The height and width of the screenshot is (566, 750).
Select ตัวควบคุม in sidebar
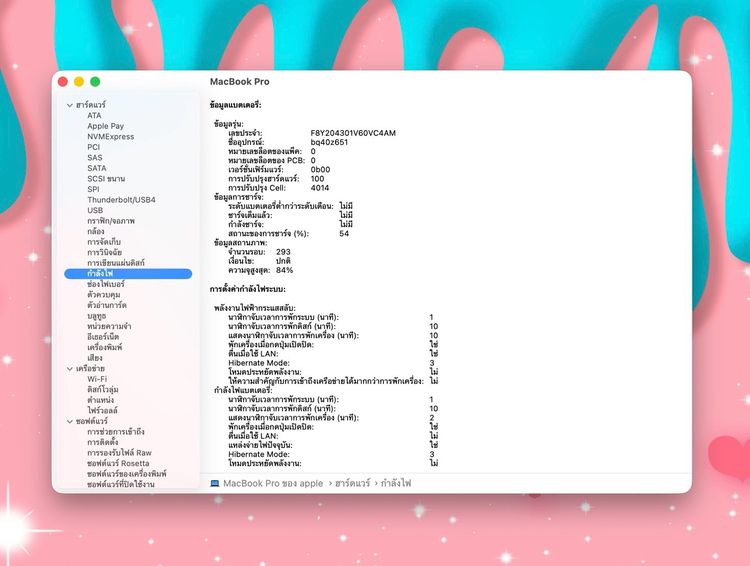click(x=104, y=295)
